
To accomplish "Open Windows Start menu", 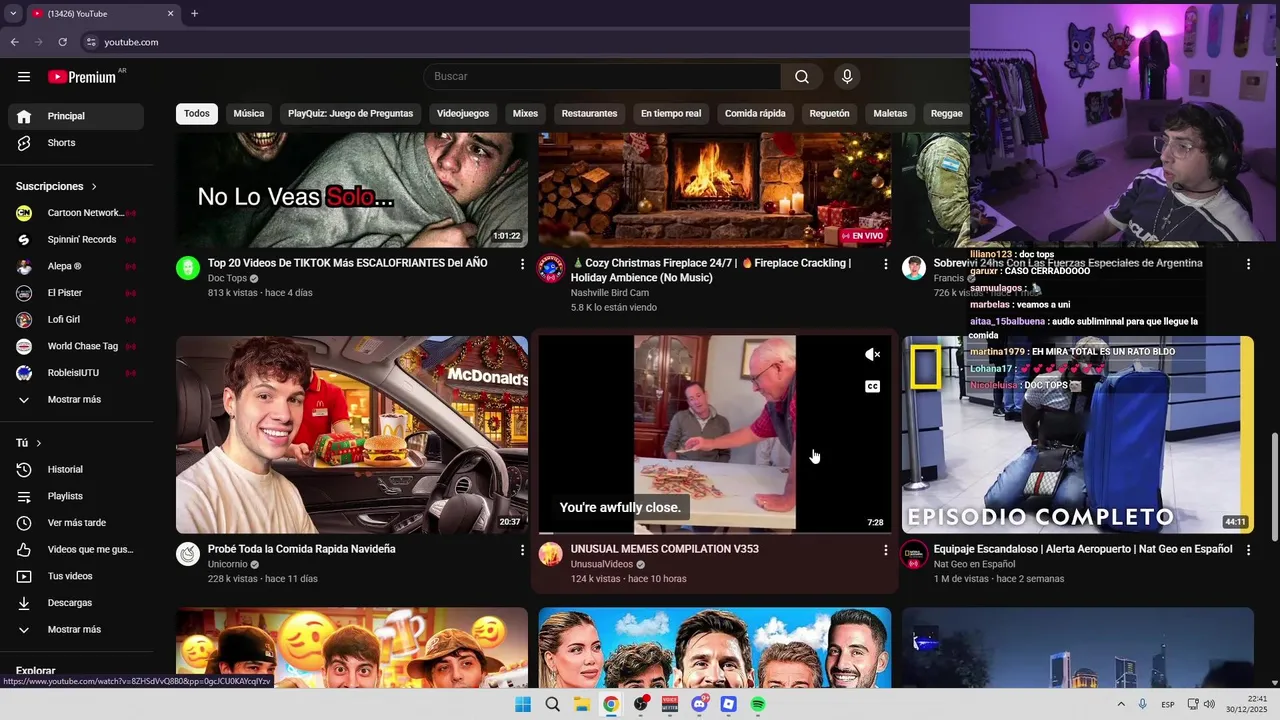I will click(x=523, y=704).
